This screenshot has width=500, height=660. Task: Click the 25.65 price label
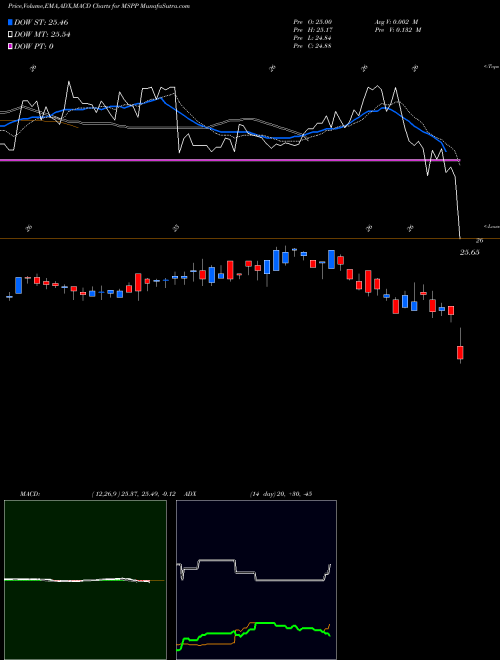(x=469, y=253)
